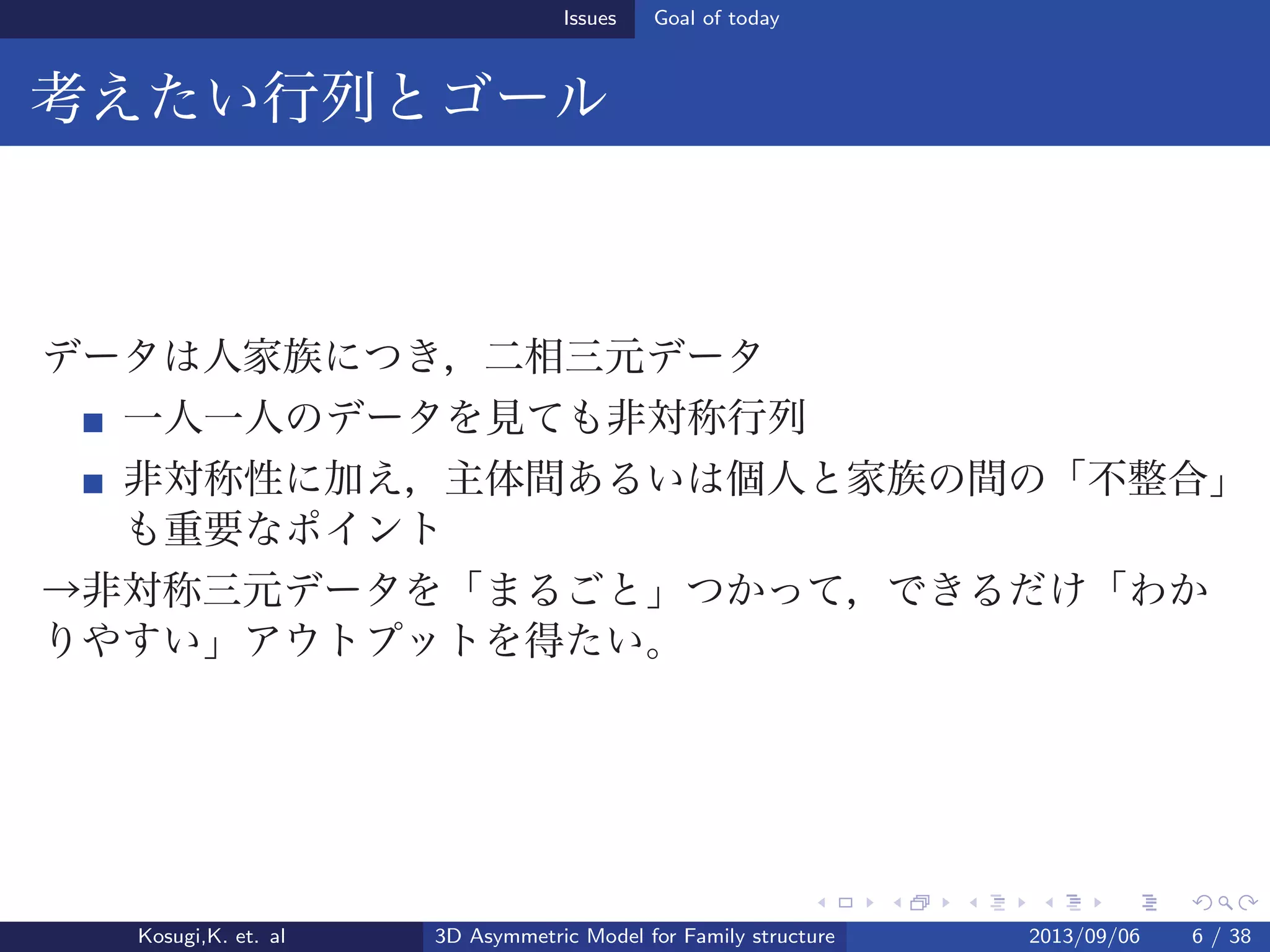Click previous frame arrow beside stacked frames

point(897,903)
